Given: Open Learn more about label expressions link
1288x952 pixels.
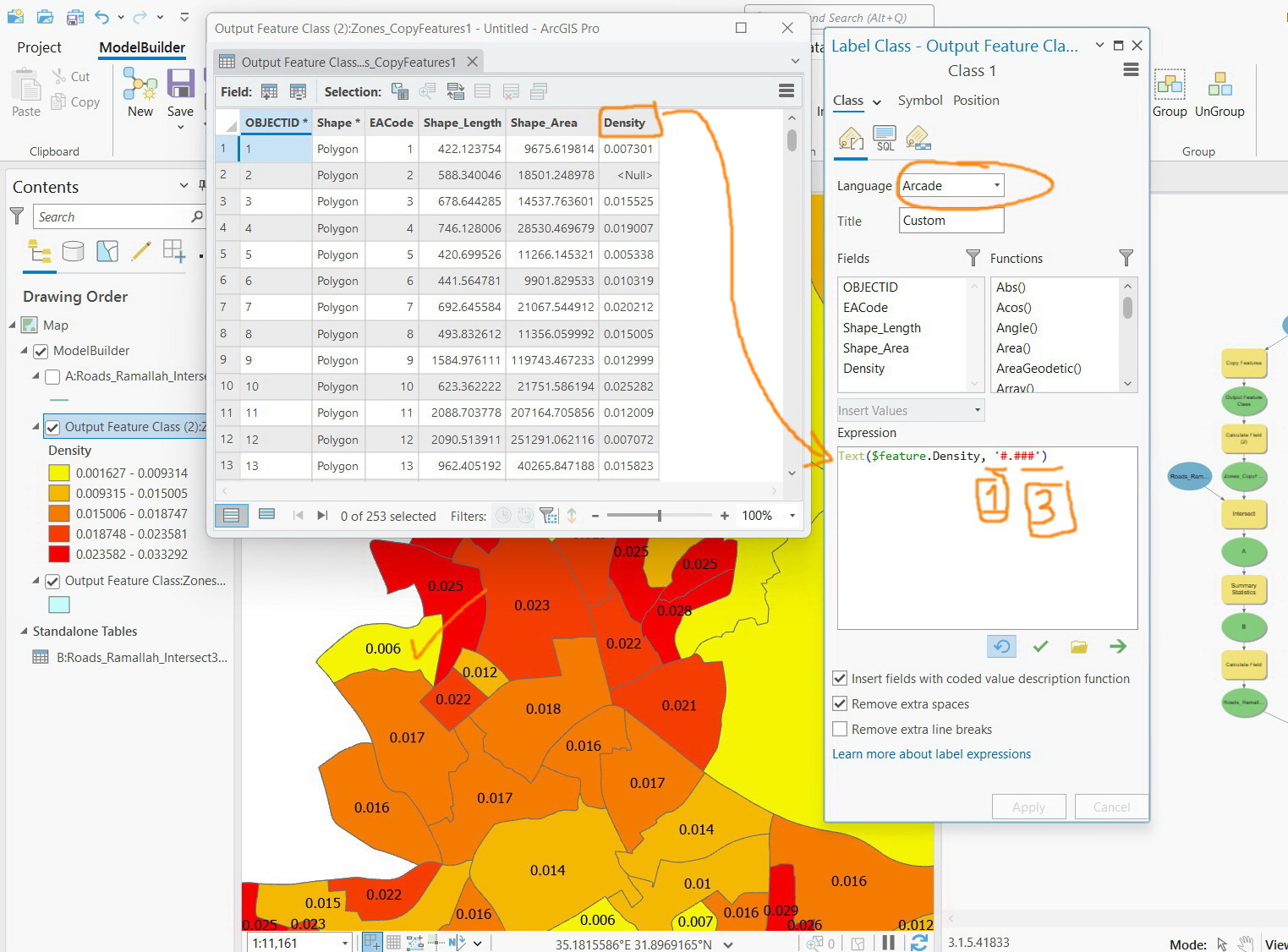Looking at the screenshot, I should pos(931,754).
